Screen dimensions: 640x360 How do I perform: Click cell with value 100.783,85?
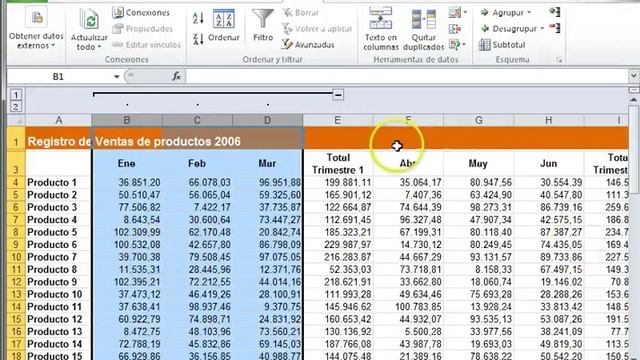(408, 307)
